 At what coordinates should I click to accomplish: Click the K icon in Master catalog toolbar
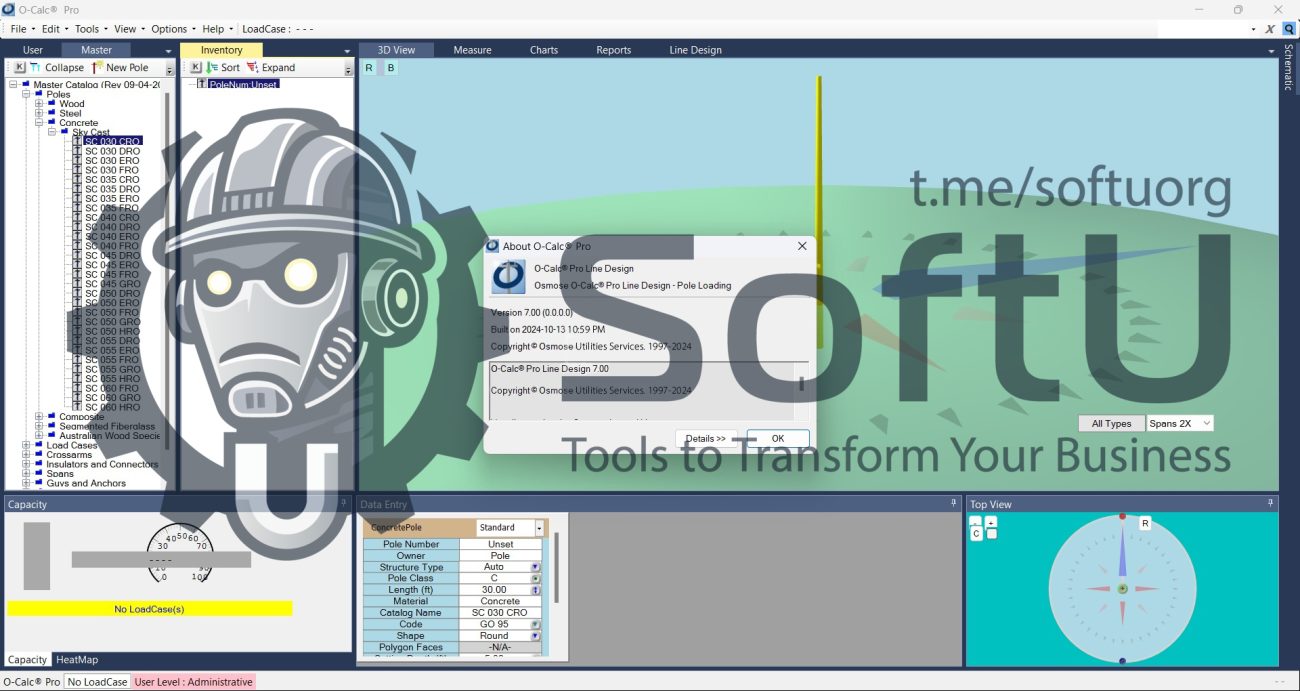[20, 67]
